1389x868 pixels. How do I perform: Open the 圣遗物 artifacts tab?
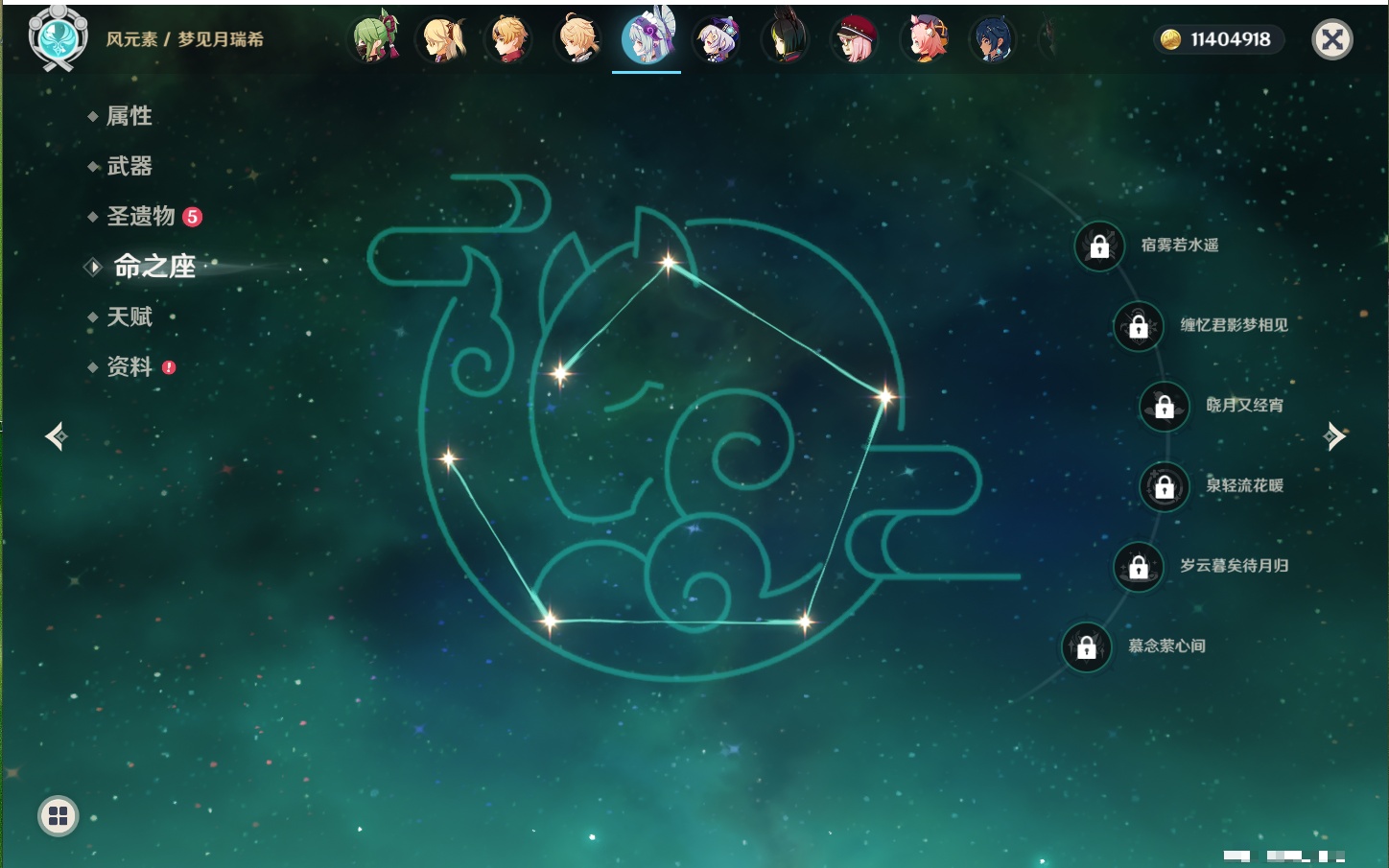(140, 216)
